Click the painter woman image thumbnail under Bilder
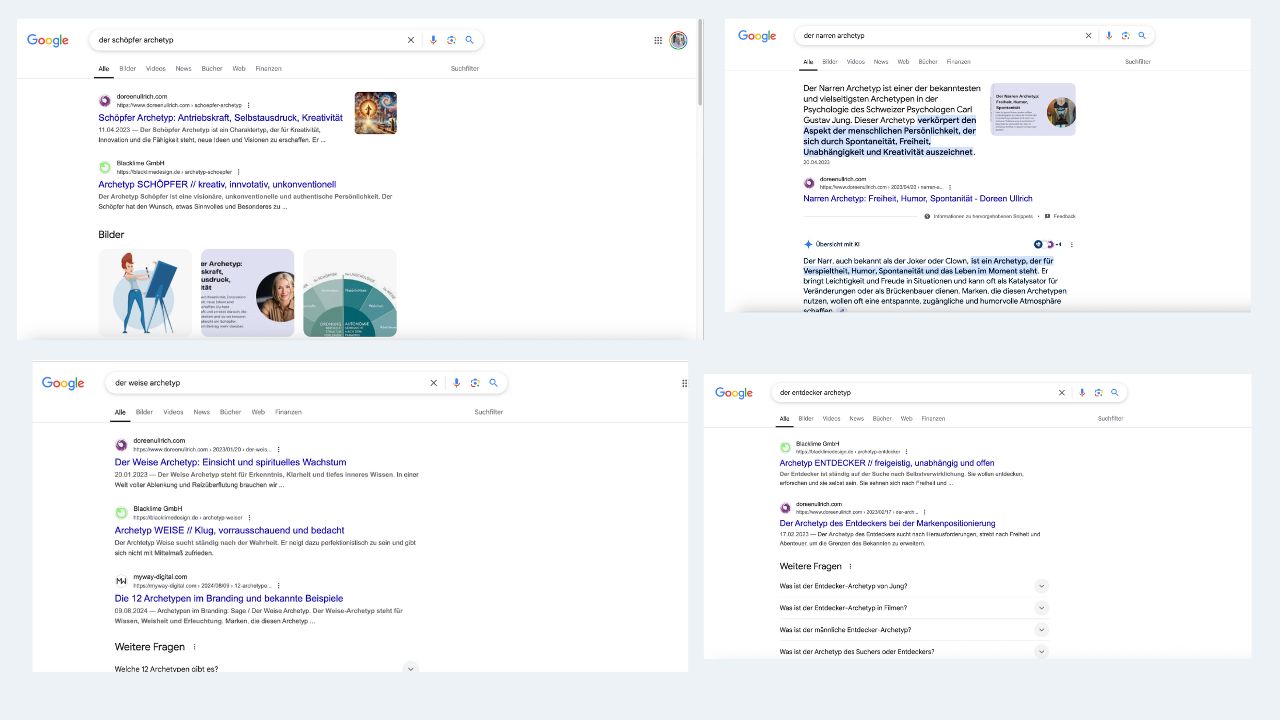 (x=145, y=292)
